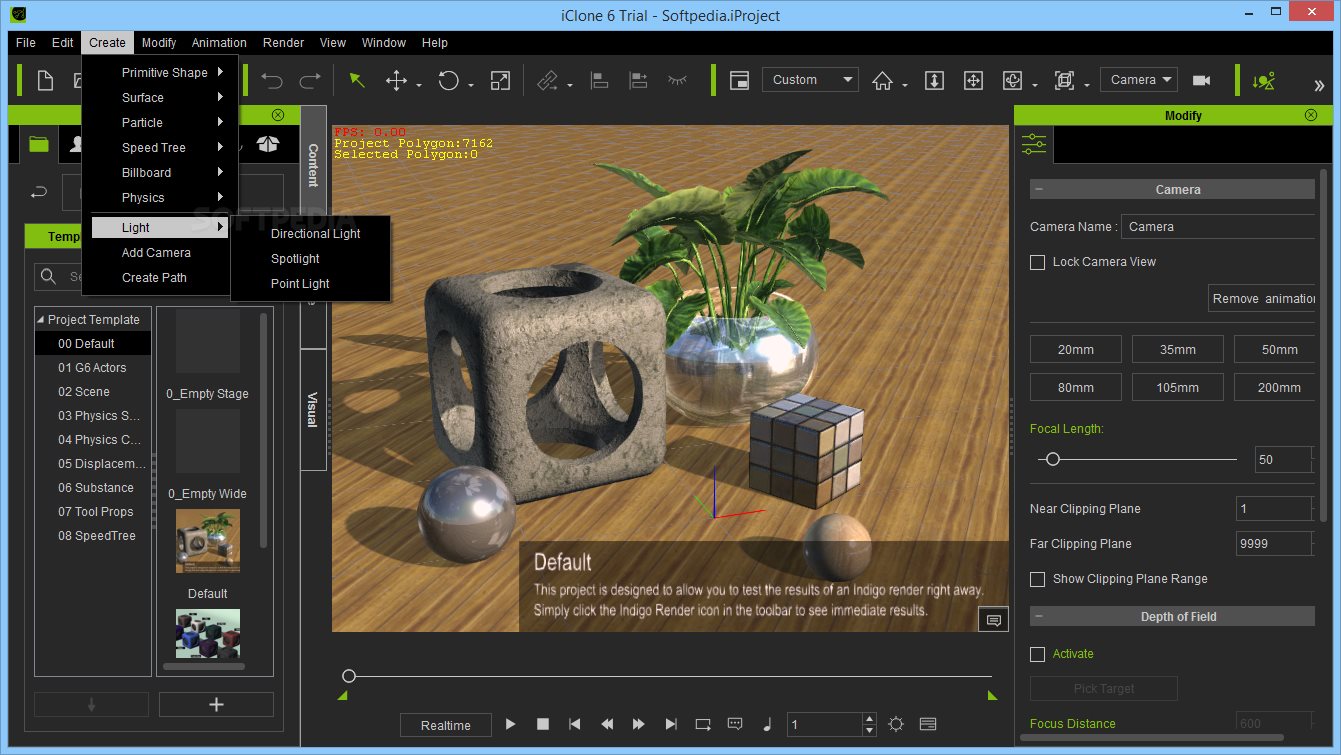Click the open box icon in Content panel
This screenshot has height=755, width=1341.
click(x=267, y=145)
